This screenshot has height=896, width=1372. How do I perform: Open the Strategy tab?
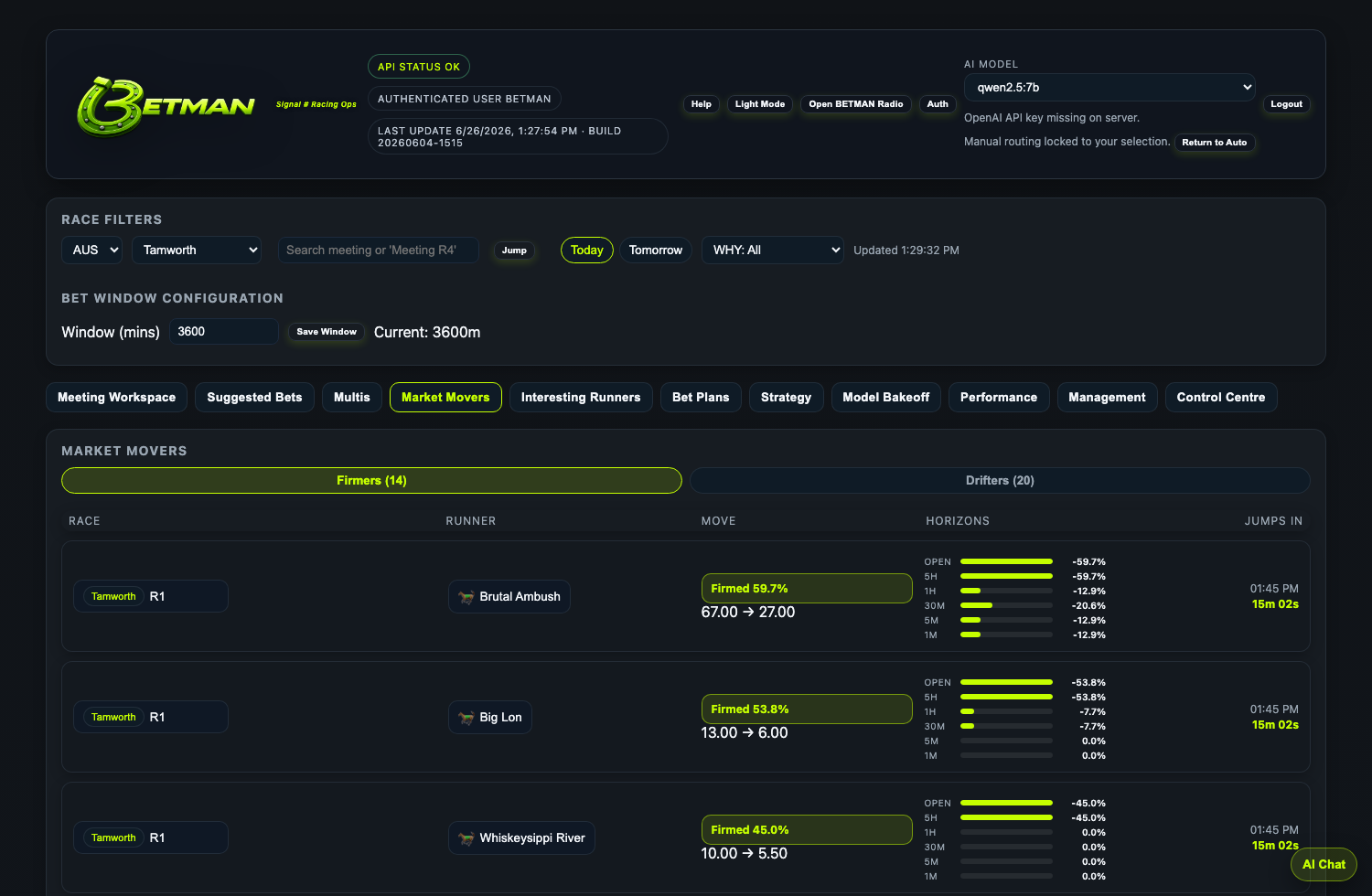tap(786, 397)
